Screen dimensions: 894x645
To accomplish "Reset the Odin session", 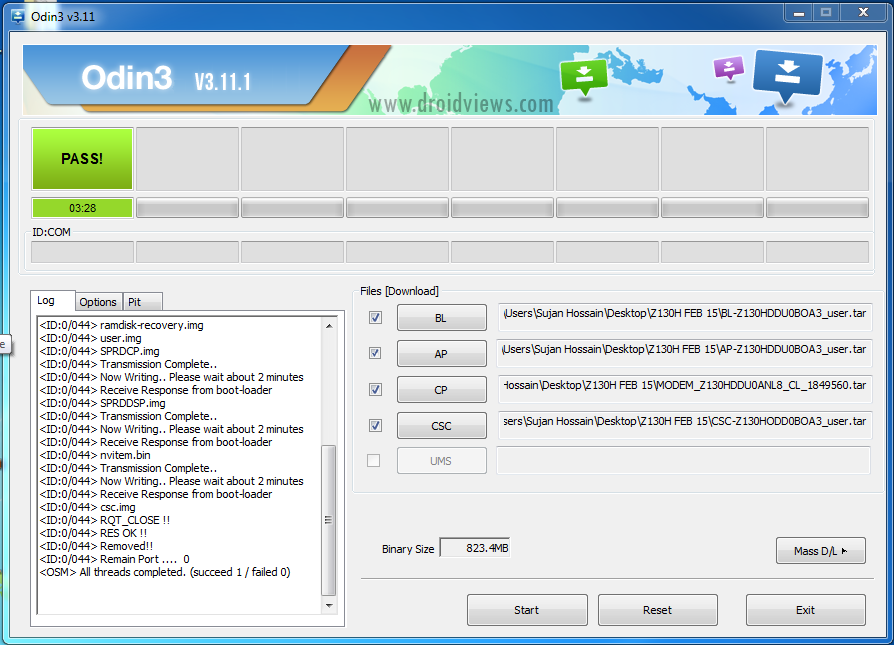I will pyautogui.click(x=657, y=610).
